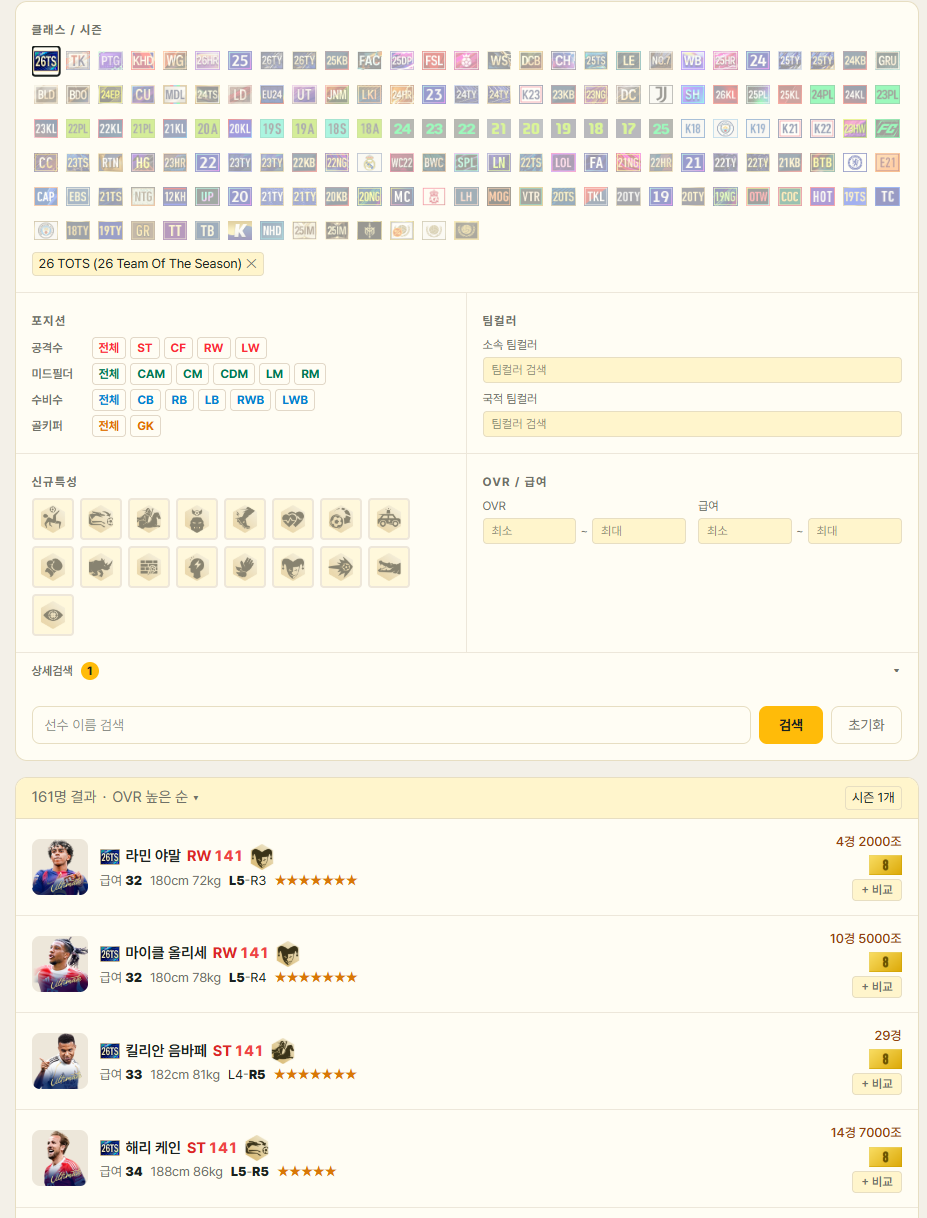Open 라민 야말 player thumbnail
The width and height of the screenshot is (927, 1218).
pyautogui.click(x=60, y=867)
